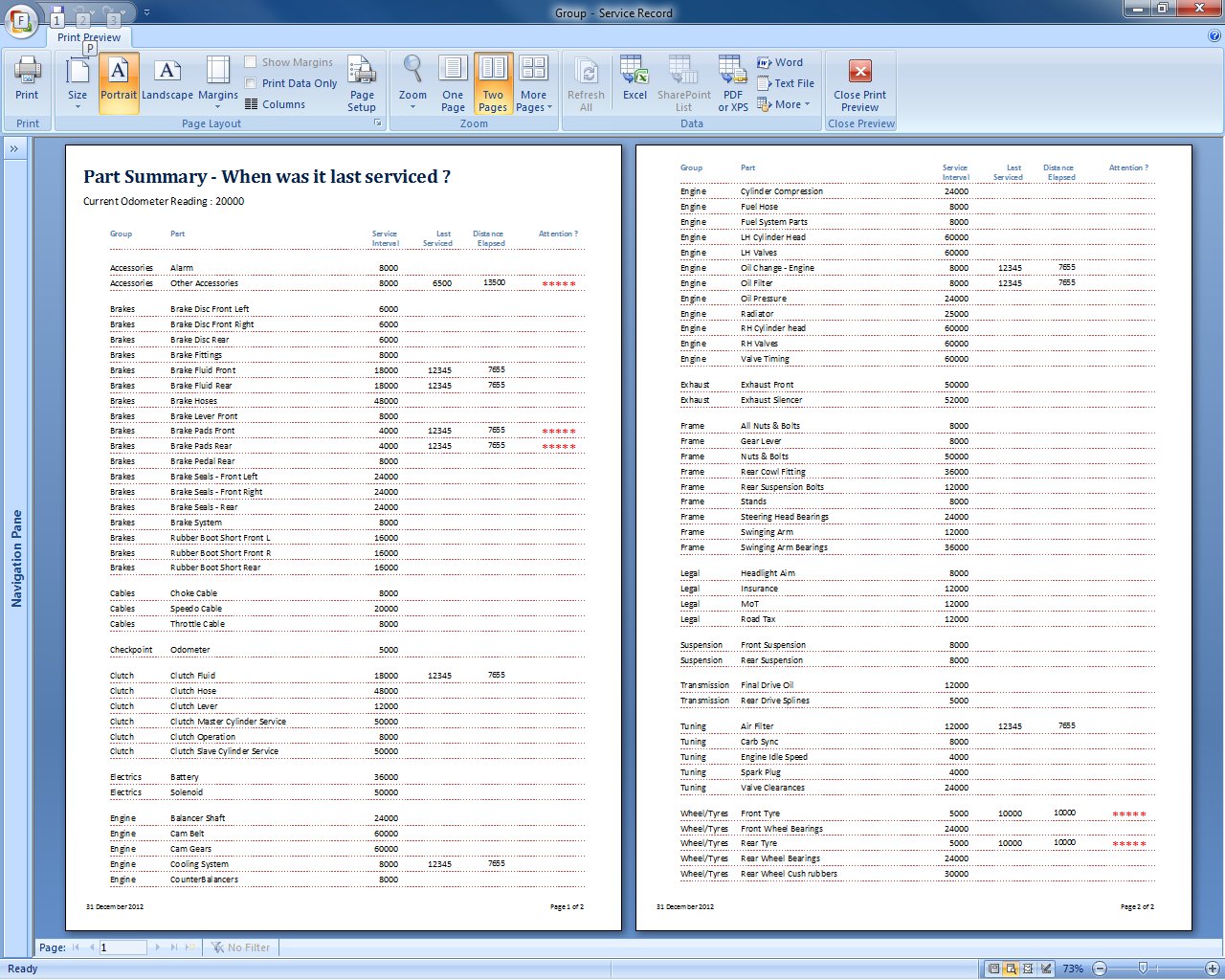Click the Cooling System part entry
This screenshot has height=980, width=1225.
tap(199, 864)
